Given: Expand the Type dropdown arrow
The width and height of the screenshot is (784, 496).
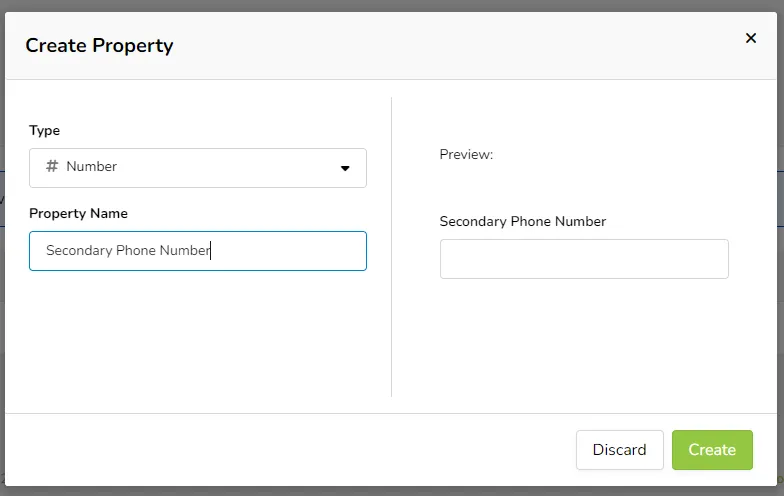Looking at the screenshot, I should tap(345, 168).
